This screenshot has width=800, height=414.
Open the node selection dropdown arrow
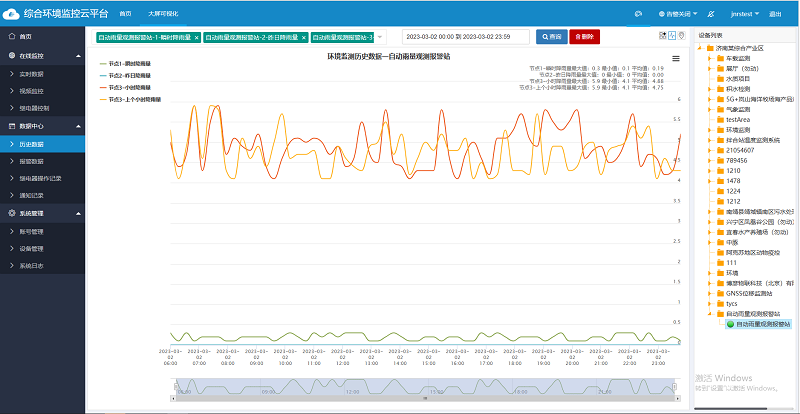pyautogui.click(x=380, y=37)
